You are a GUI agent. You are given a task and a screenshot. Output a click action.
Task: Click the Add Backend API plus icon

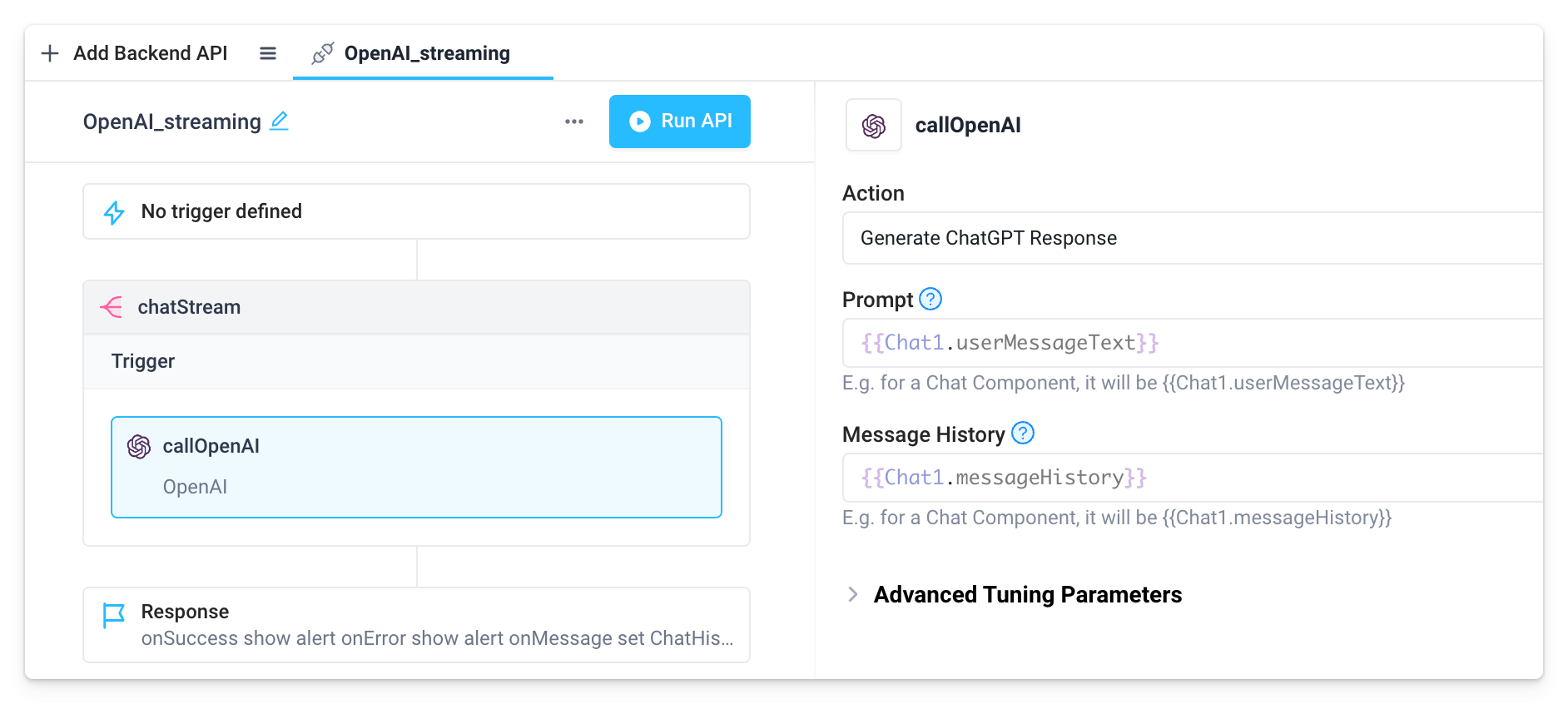point(50,53)
